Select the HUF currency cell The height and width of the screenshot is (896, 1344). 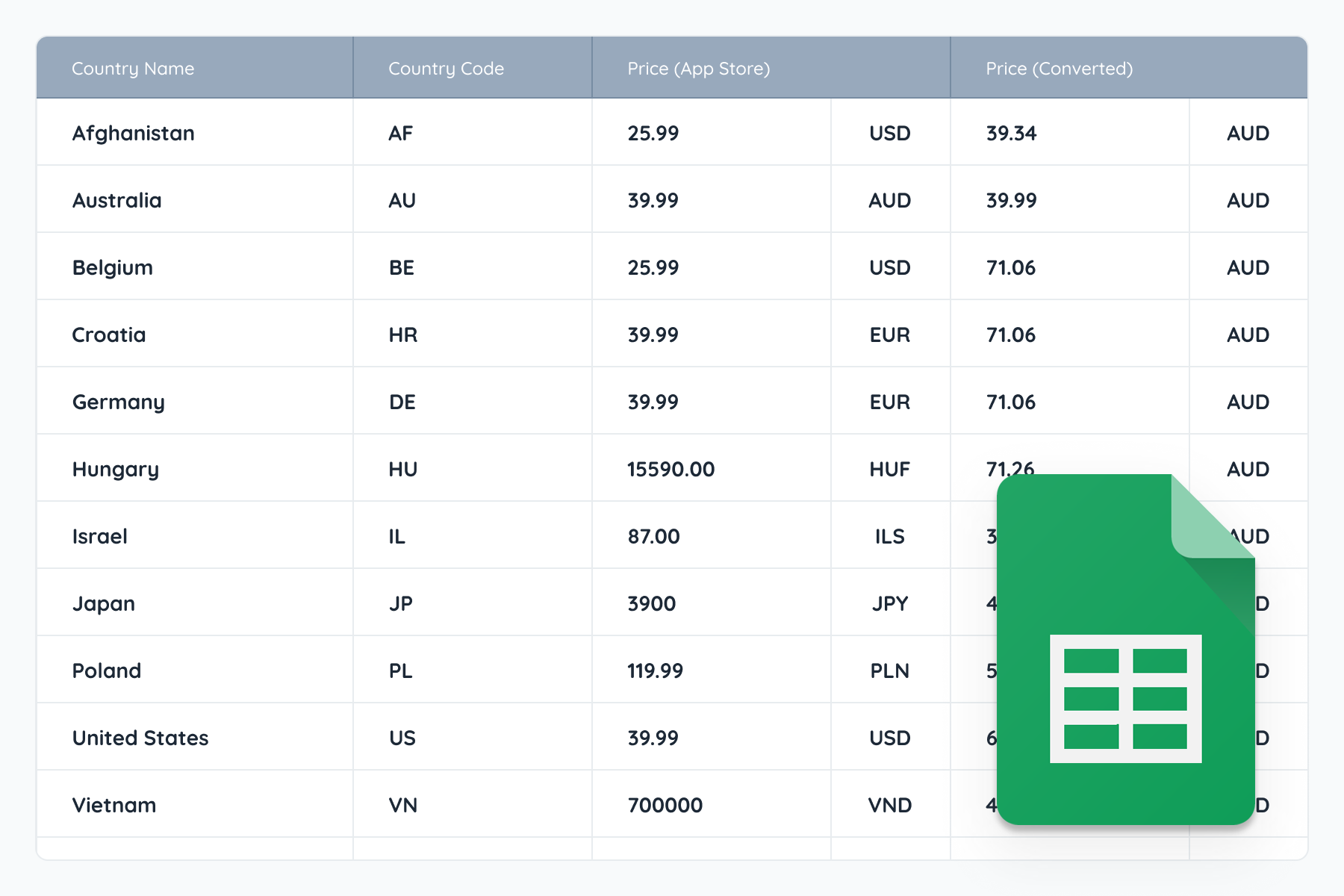pos(889,469)
